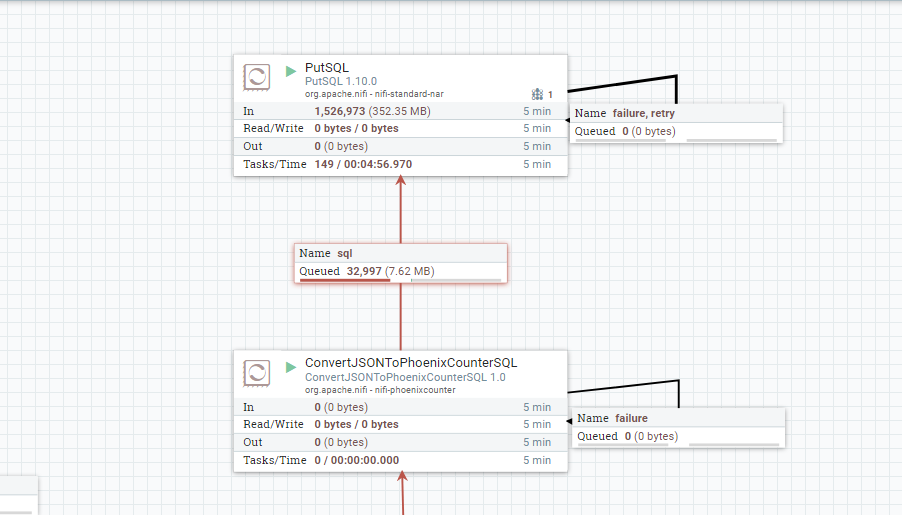The height and width of the screenshot is (515, 902).
Task: Select the failure, retry connection box
Action: 676,123
